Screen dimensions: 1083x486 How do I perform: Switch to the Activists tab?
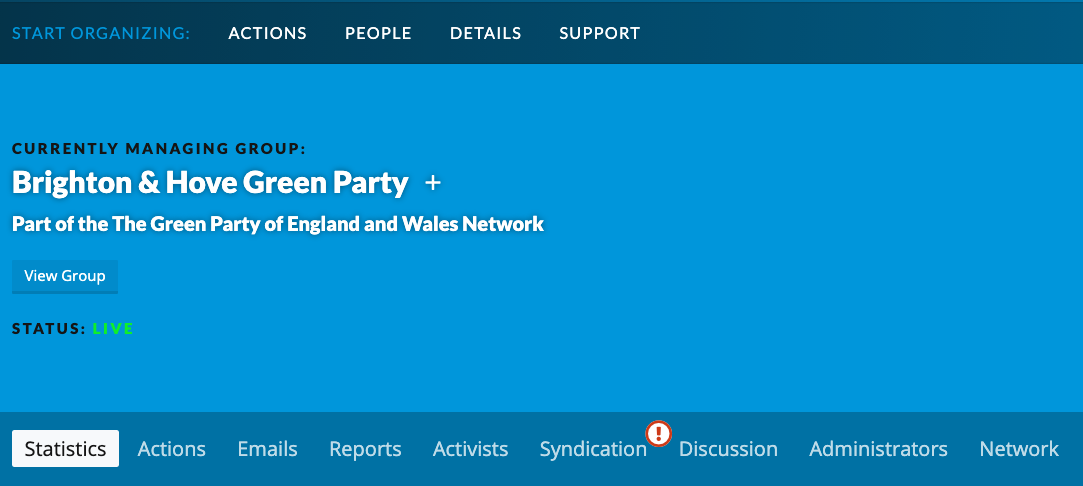pos(470,449)
